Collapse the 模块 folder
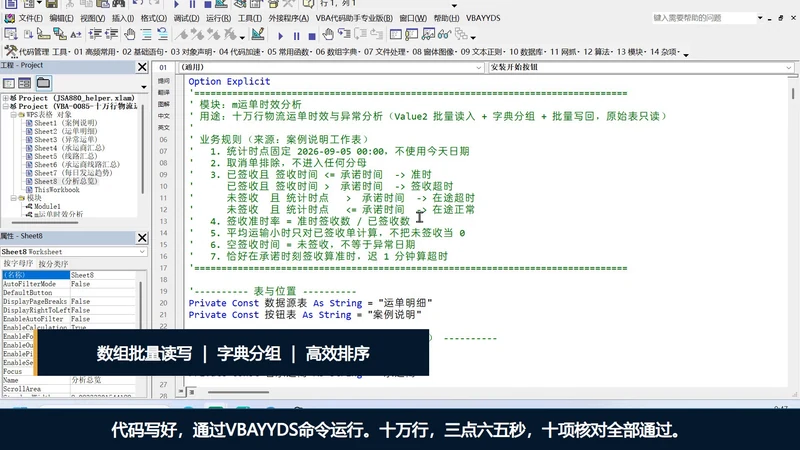 click(x=14, y=198)
